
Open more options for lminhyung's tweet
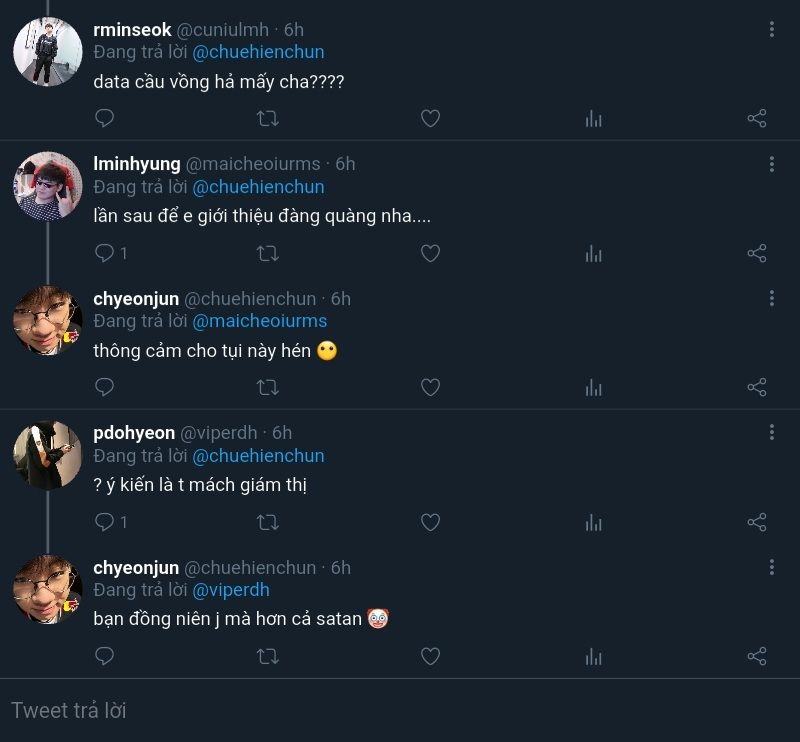point(772,164)
